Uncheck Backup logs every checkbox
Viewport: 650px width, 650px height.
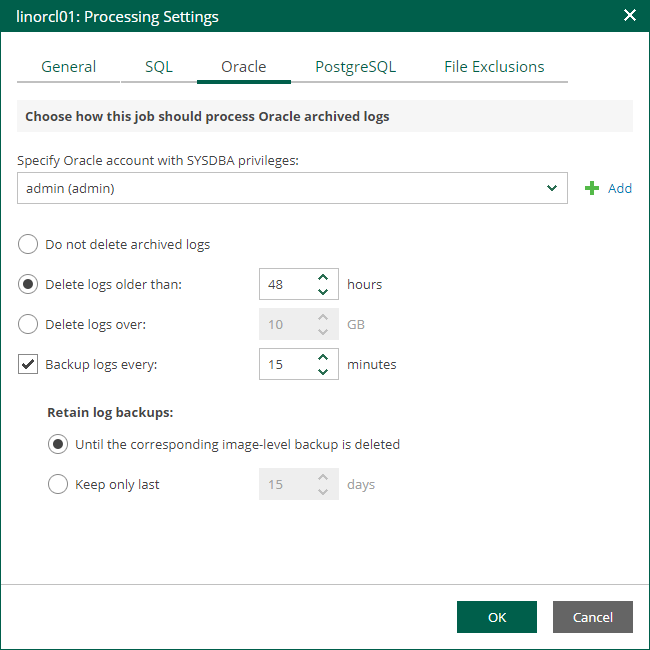(28, 364)
